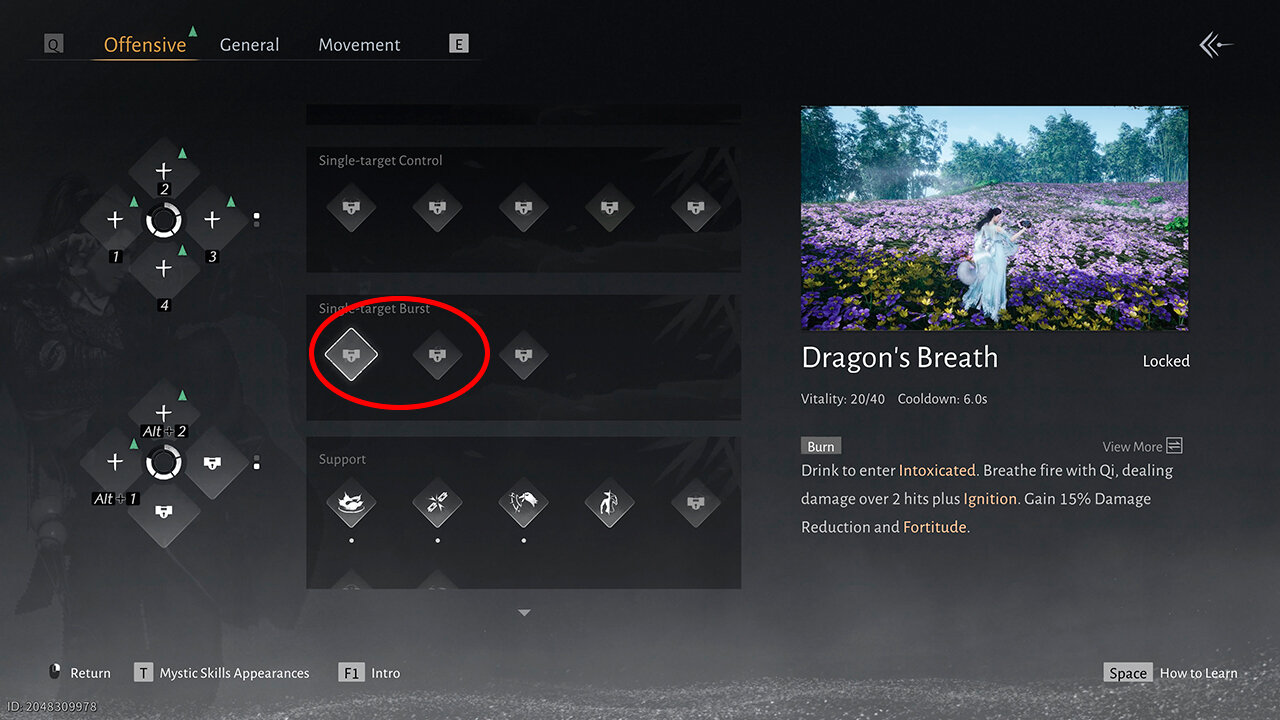This screenshot has width=1280, height=720.
Task: Switch to the General tab
Action: 249,45
